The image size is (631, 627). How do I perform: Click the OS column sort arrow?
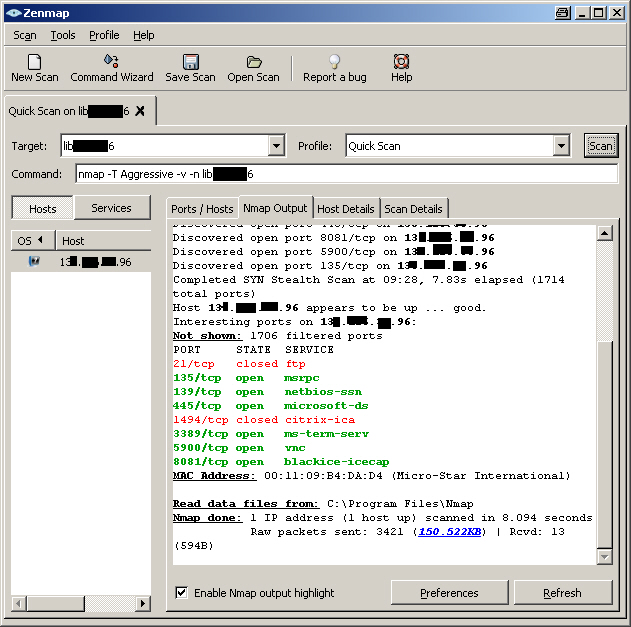pos(40,240)
